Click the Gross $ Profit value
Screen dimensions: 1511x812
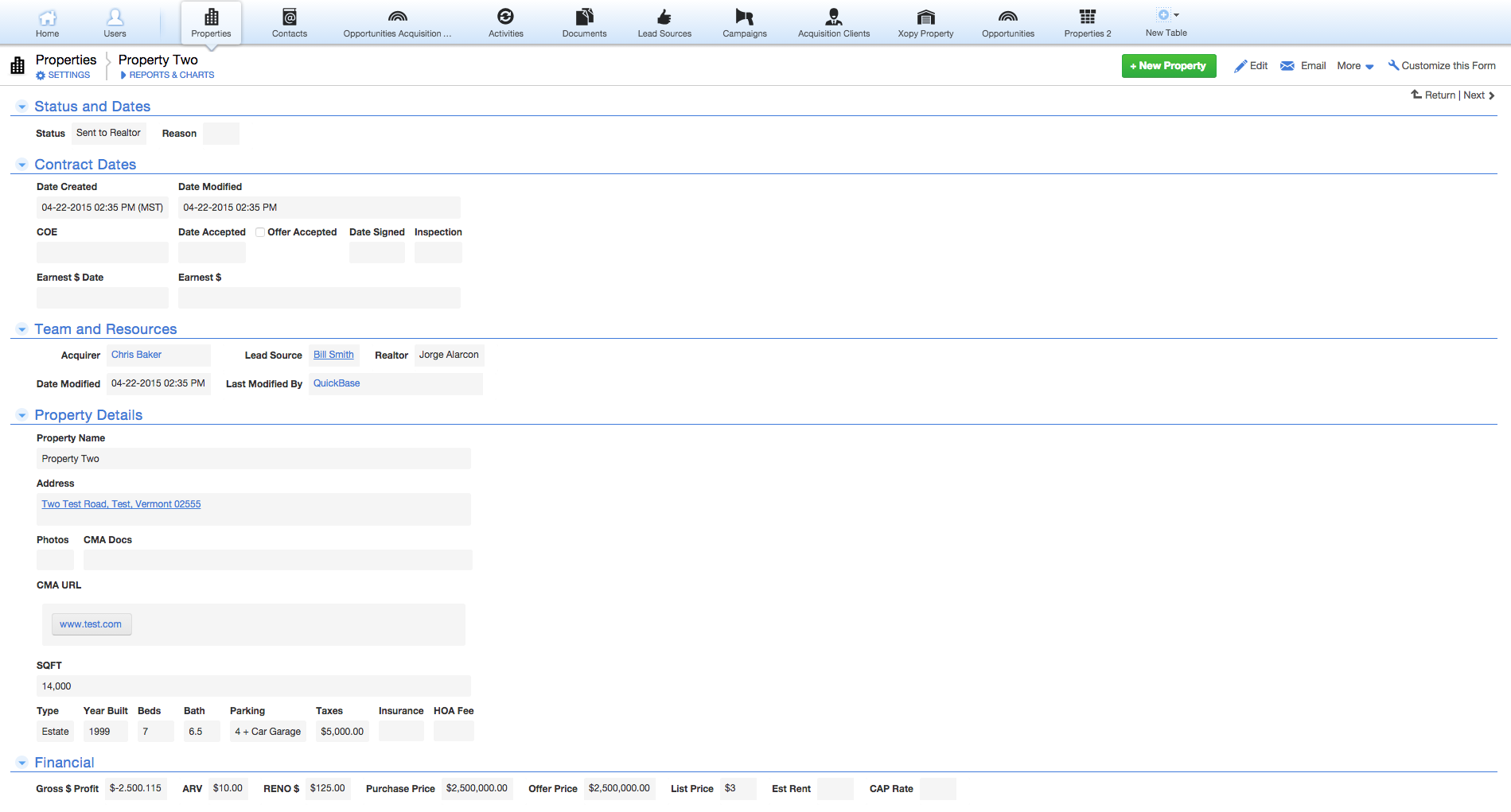(x=135, y=789)
